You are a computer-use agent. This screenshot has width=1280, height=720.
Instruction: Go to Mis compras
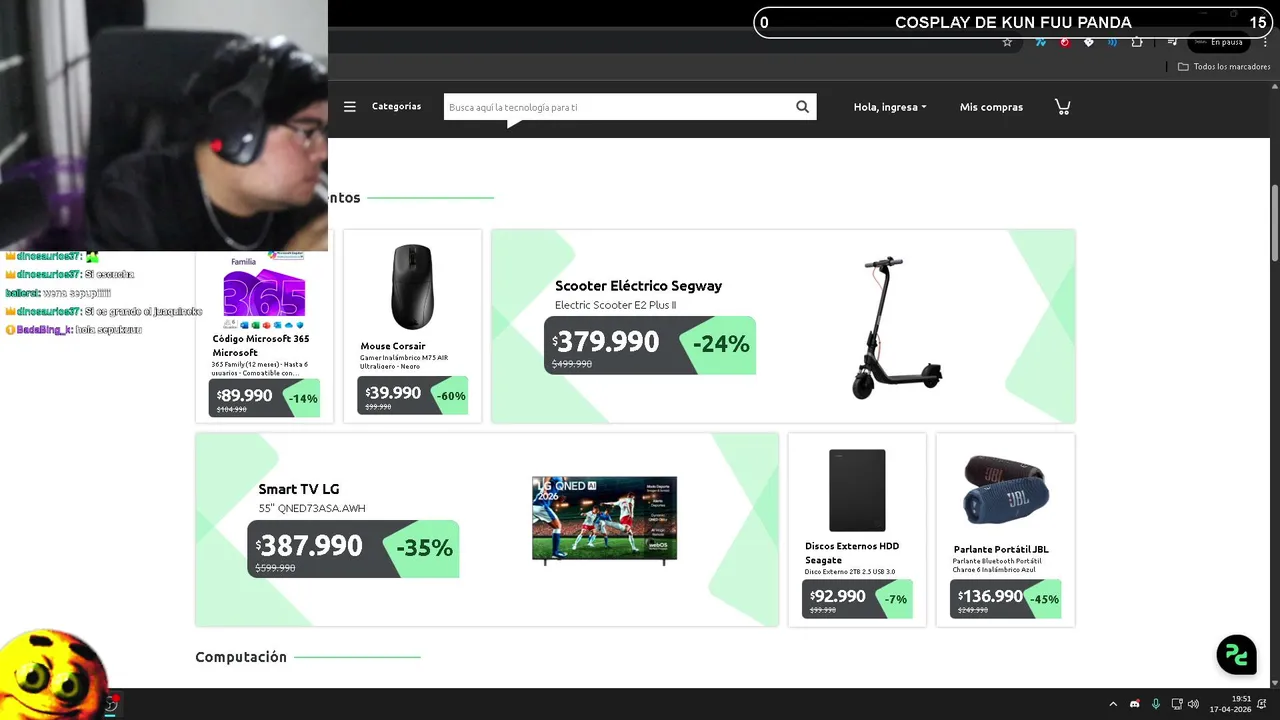pyautogui.click(x=991, y=107)
